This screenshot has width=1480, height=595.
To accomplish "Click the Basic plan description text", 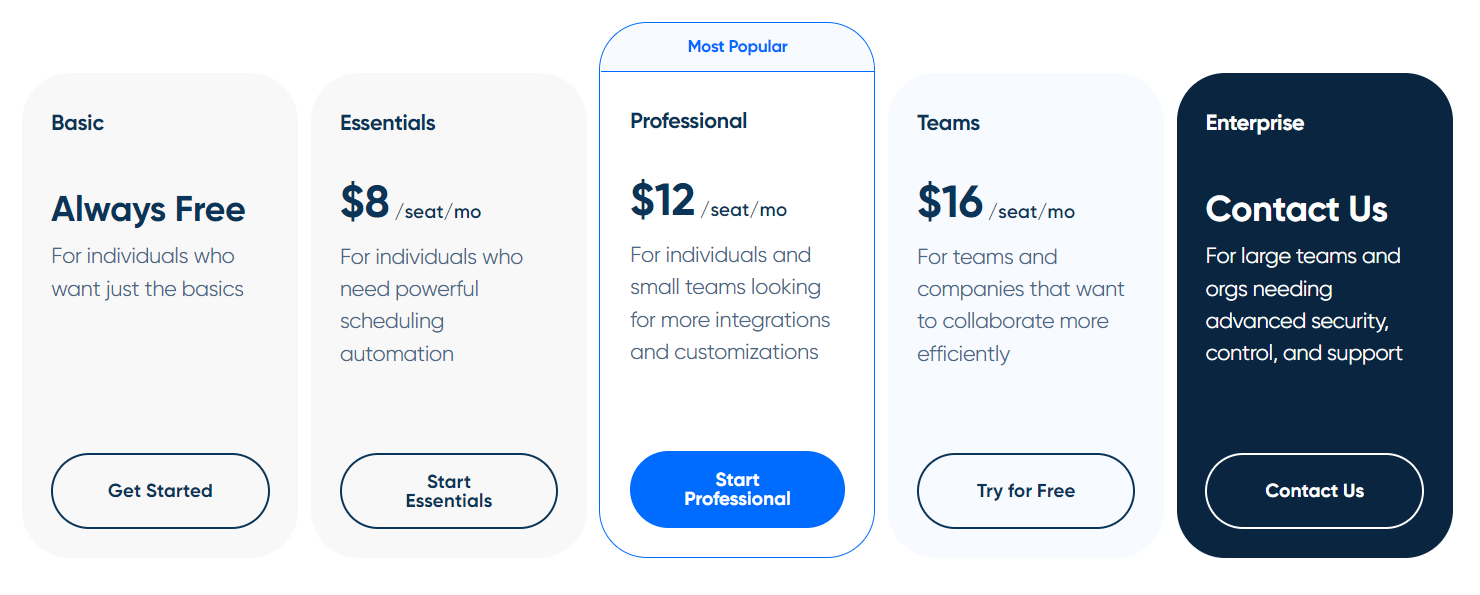I will click(x=148, y=272).
